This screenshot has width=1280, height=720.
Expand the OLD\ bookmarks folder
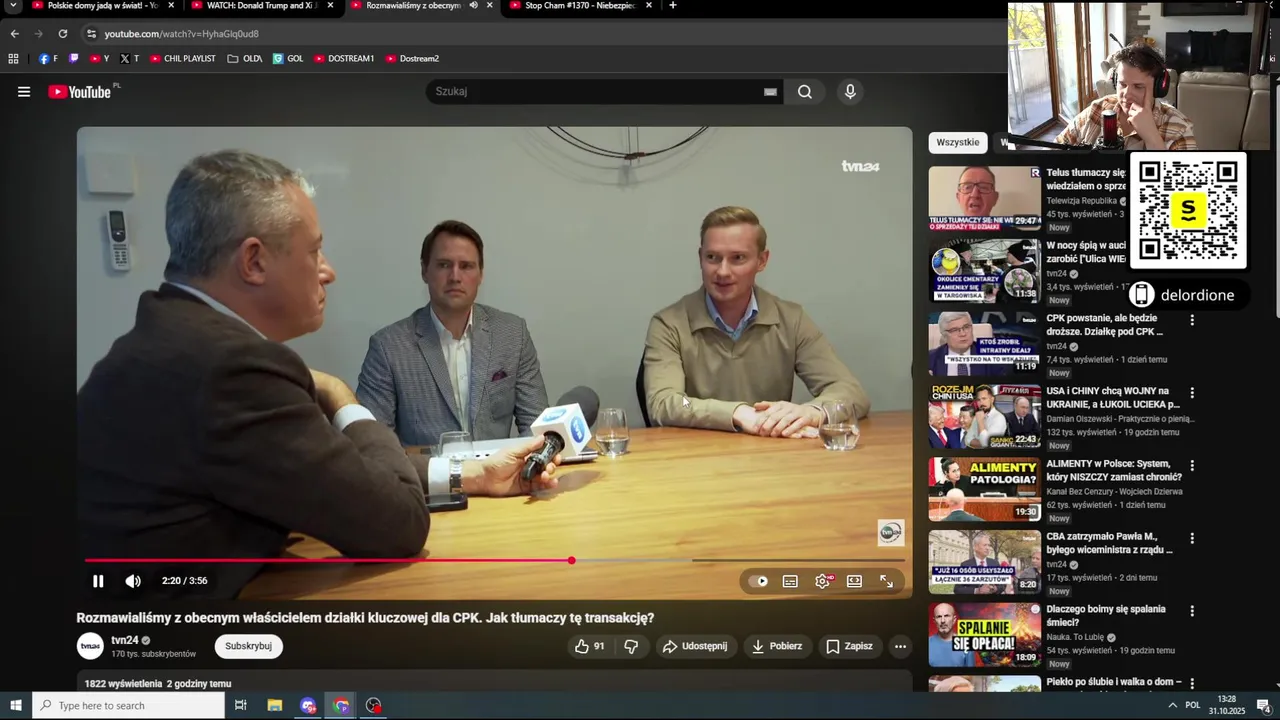click(x=245, y=59)
